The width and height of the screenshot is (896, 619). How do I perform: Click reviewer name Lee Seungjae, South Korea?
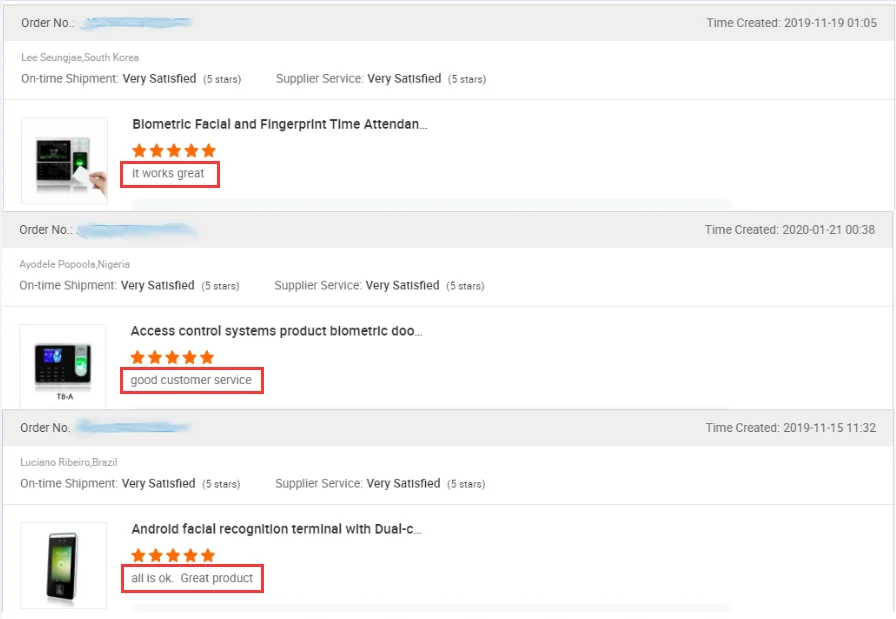pyautogui.click(x=80, y=57)
